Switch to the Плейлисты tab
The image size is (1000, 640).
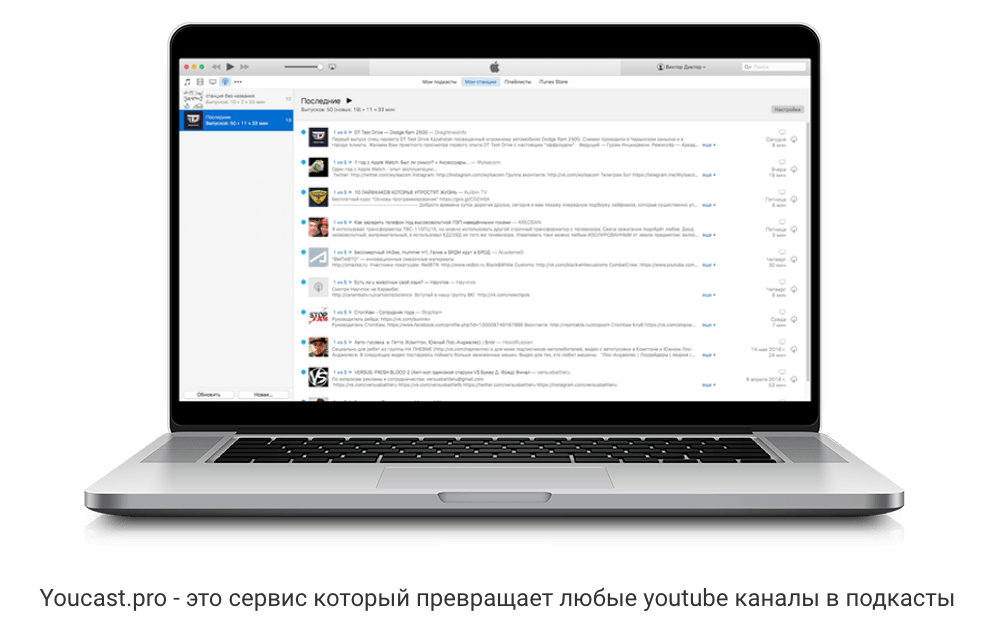[x=518, y=82]
